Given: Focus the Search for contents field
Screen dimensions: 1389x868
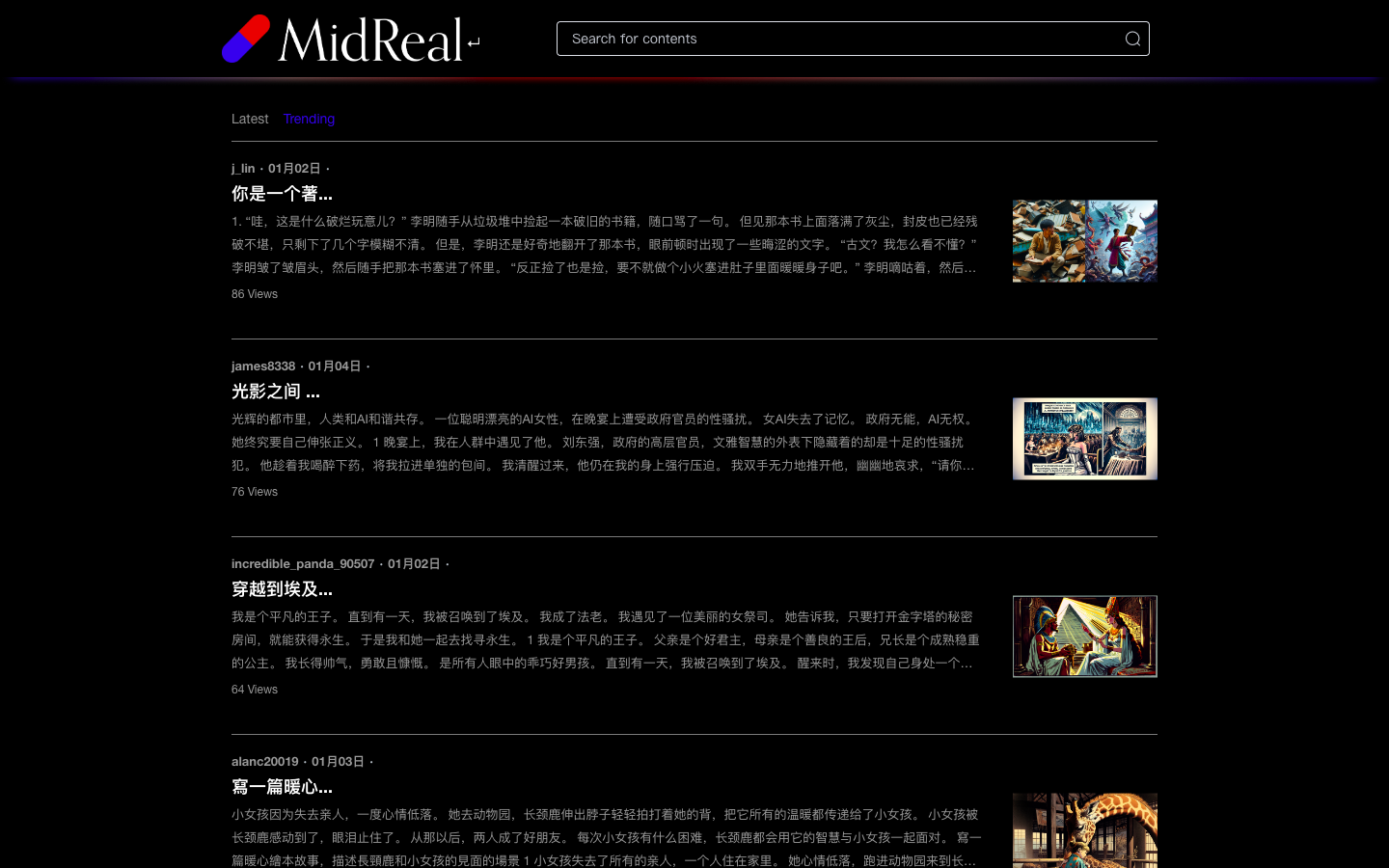Looking at the screenshot, I should click(x=839, y=39).
